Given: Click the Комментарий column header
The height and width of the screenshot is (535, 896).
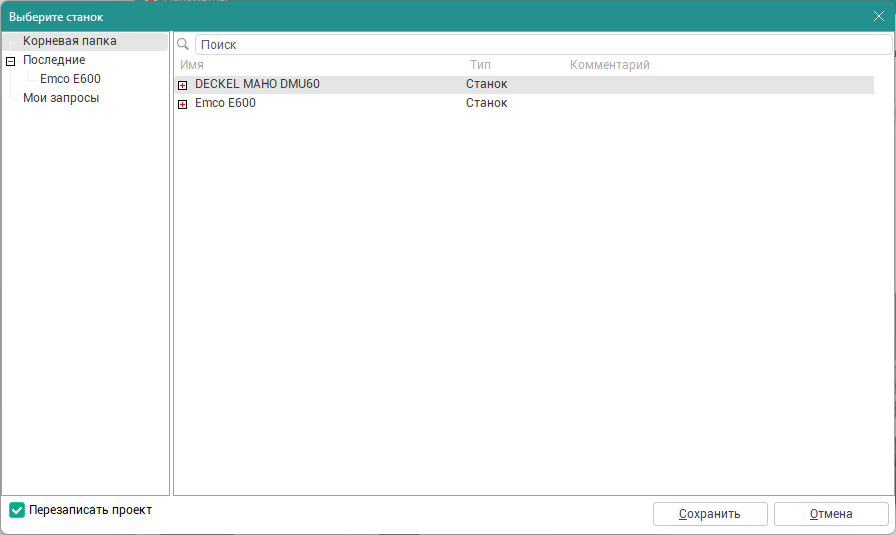Looking at the screenshot, I should pos(609,65).
